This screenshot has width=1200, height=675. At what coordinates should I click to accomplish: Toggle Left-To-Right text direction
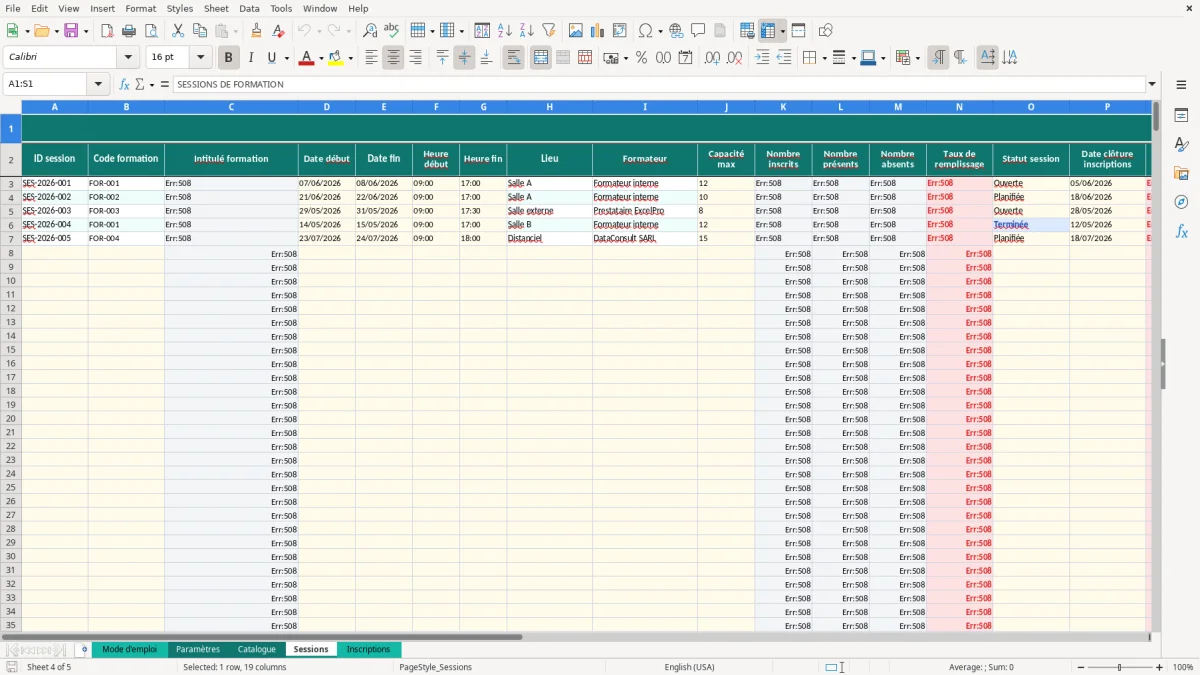(938, 58)
